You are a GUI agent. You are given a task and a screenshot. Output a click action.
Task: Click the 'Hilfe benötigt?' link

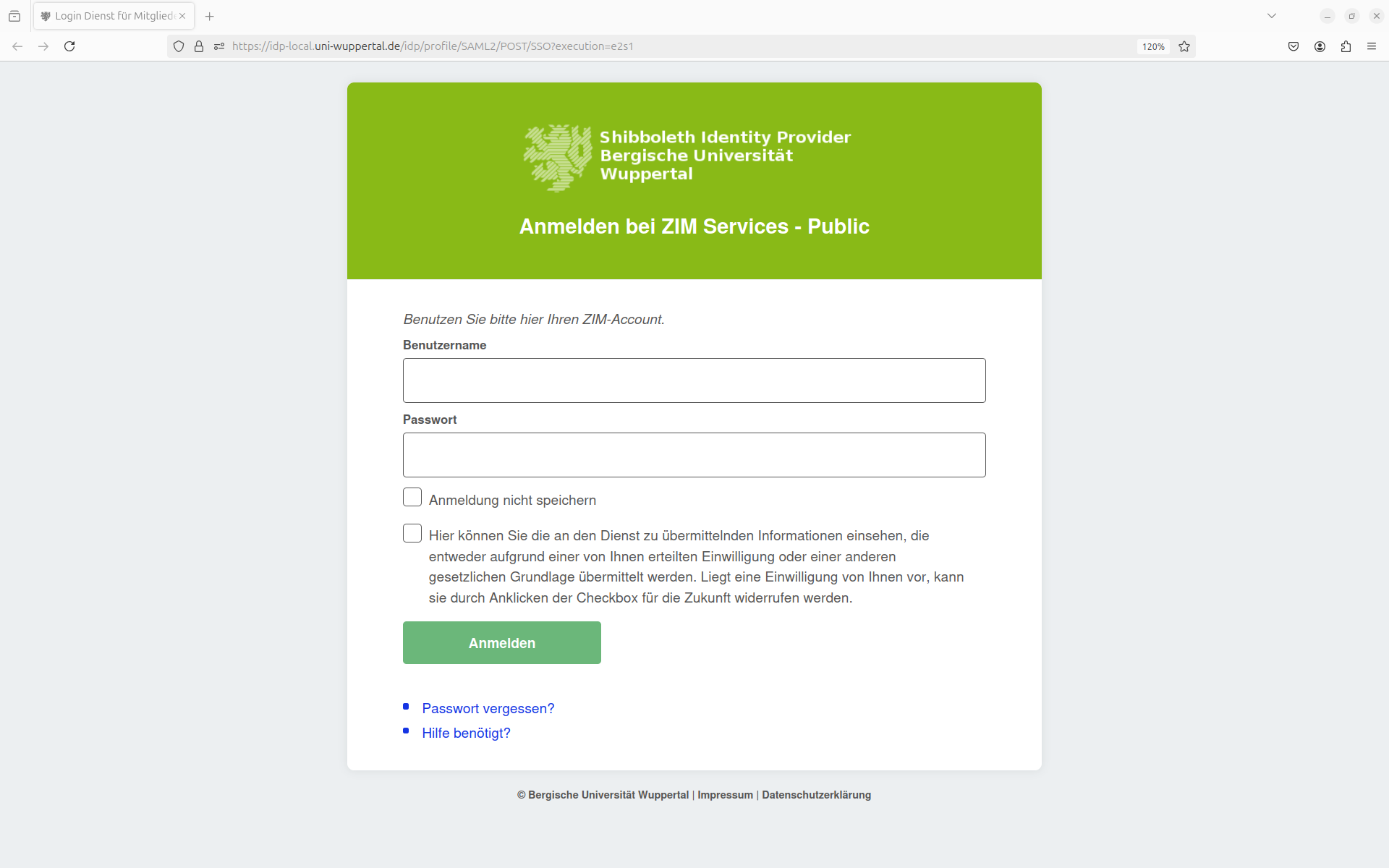pos(467,733)
